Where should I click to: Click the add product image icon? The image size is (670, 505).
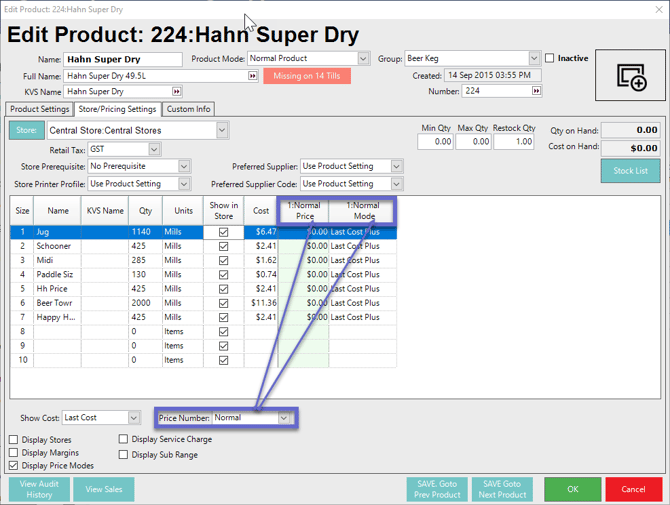631,76
